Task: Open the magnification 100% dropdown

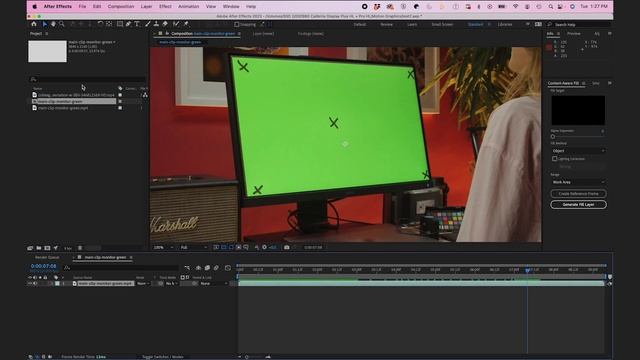Action: point(163,247)
